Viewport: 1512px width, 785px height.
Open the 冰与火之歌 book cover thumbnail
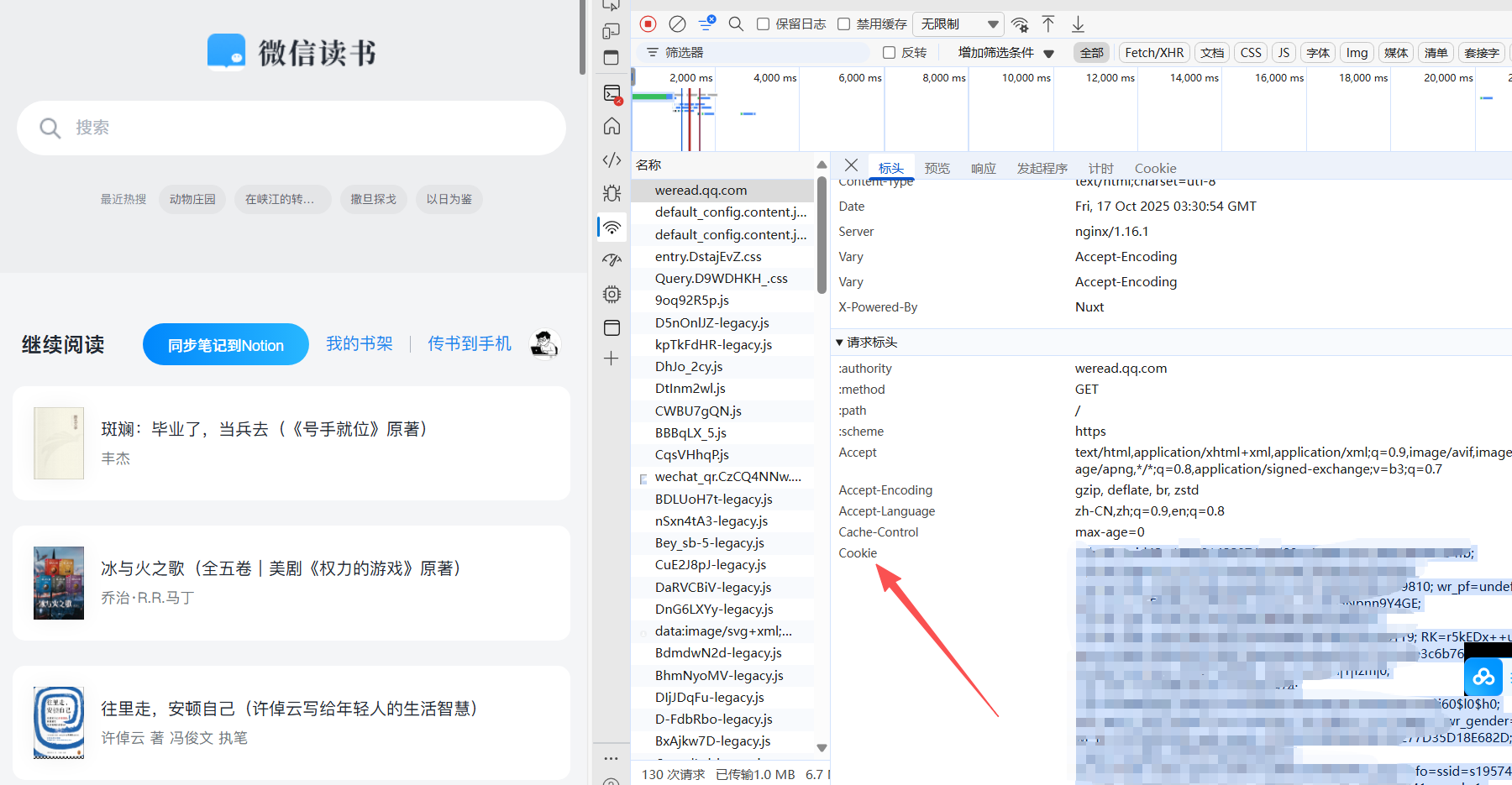[x=59, y=583]
